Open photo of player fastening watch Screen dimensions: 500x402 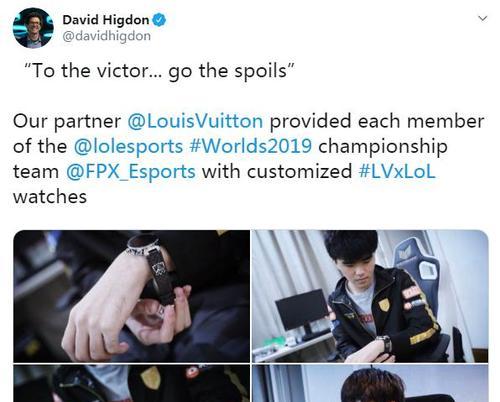(x=370, y=296)
